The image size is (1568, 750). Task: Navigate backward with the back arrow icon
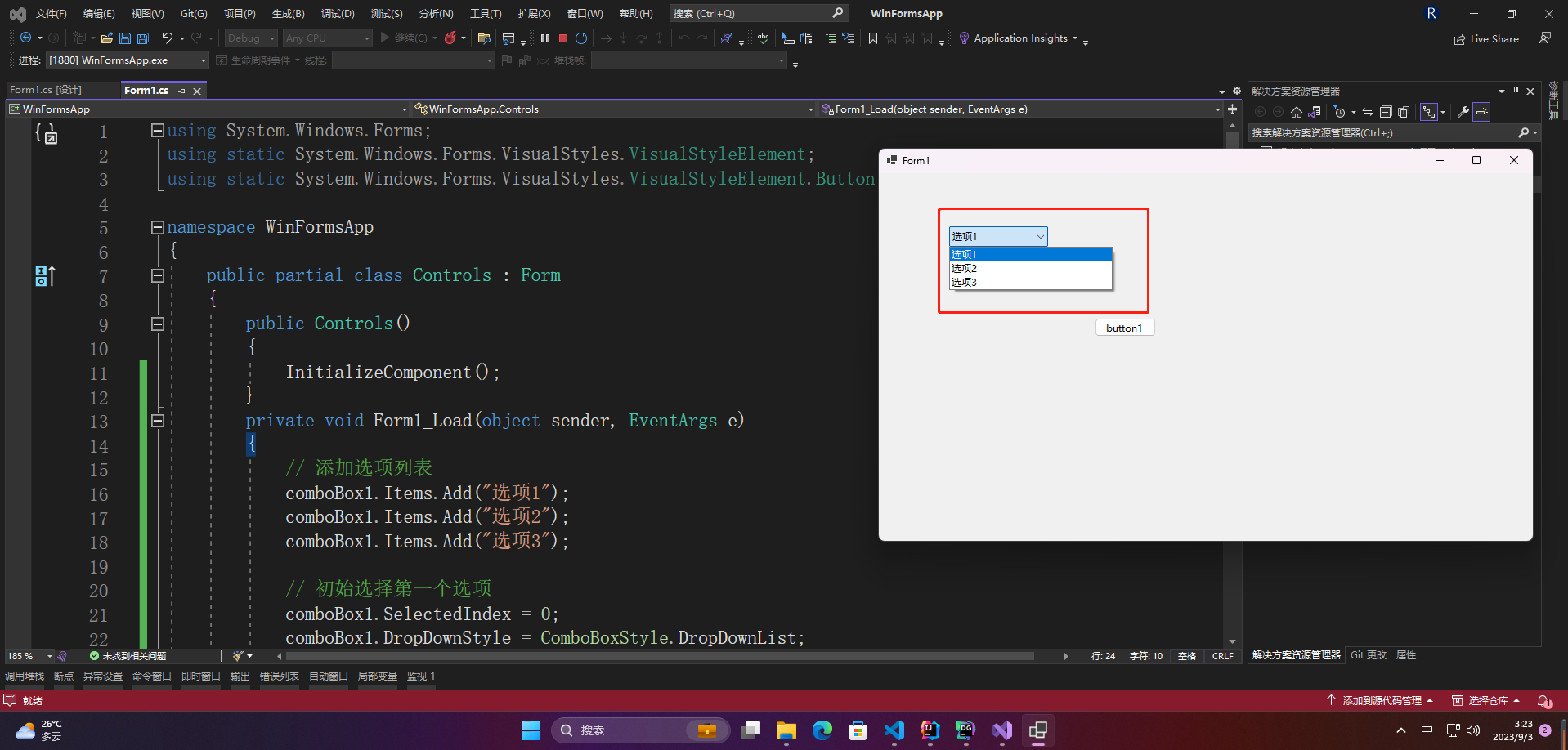point(26,38)
